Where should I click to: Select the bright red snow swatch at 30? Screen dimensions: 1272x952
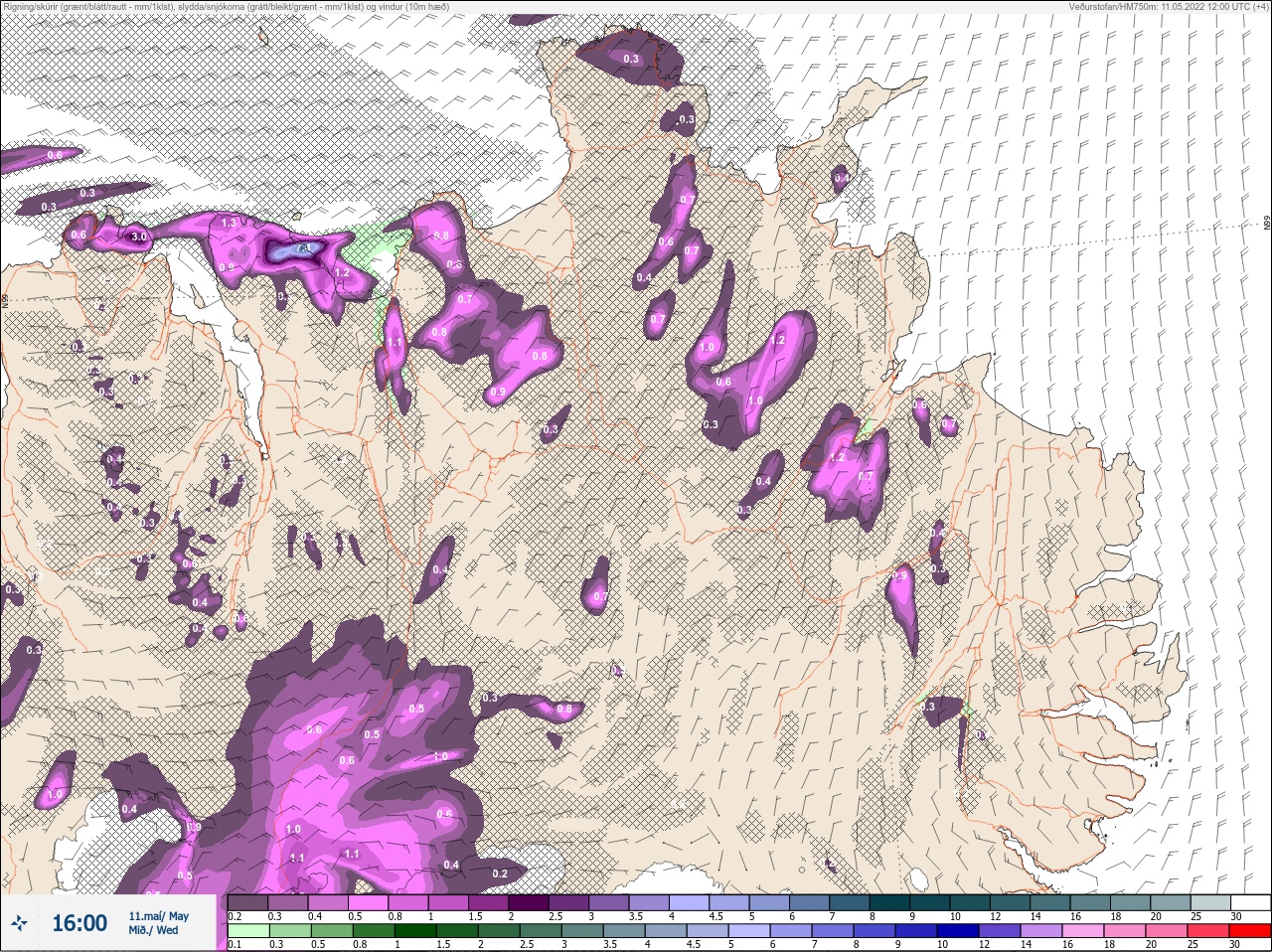point(1251,931)
